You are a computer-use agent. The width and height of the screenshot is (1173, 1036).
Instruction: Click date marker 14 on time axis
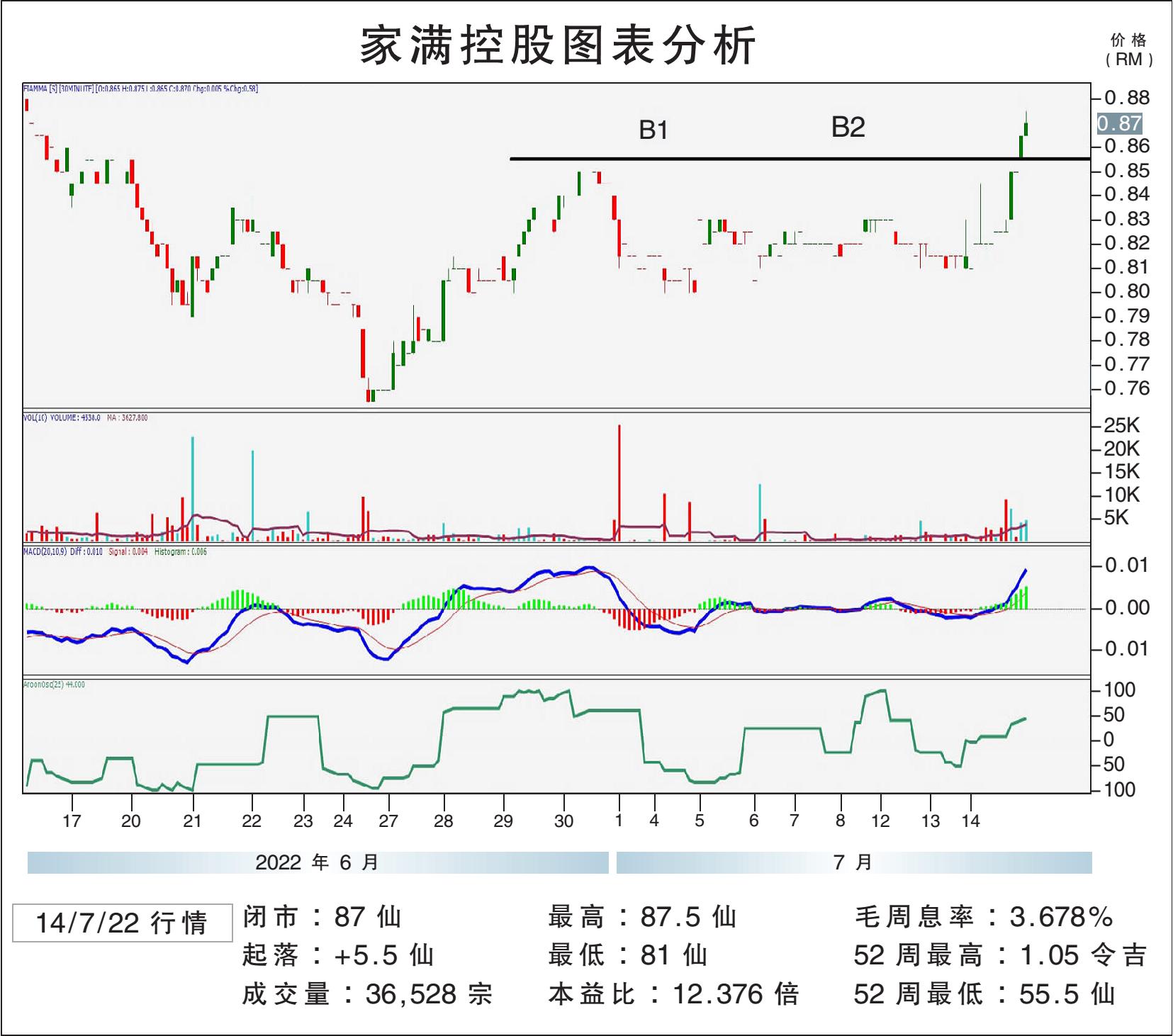(x=970, y=821)
